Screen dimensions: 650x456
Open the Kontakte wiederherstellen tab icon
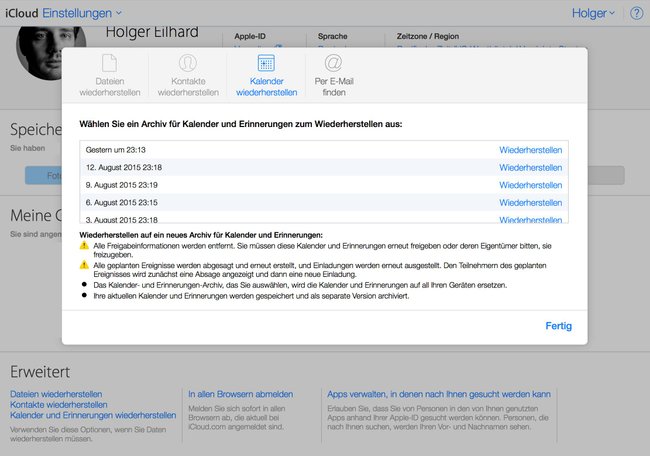[188, 63]
